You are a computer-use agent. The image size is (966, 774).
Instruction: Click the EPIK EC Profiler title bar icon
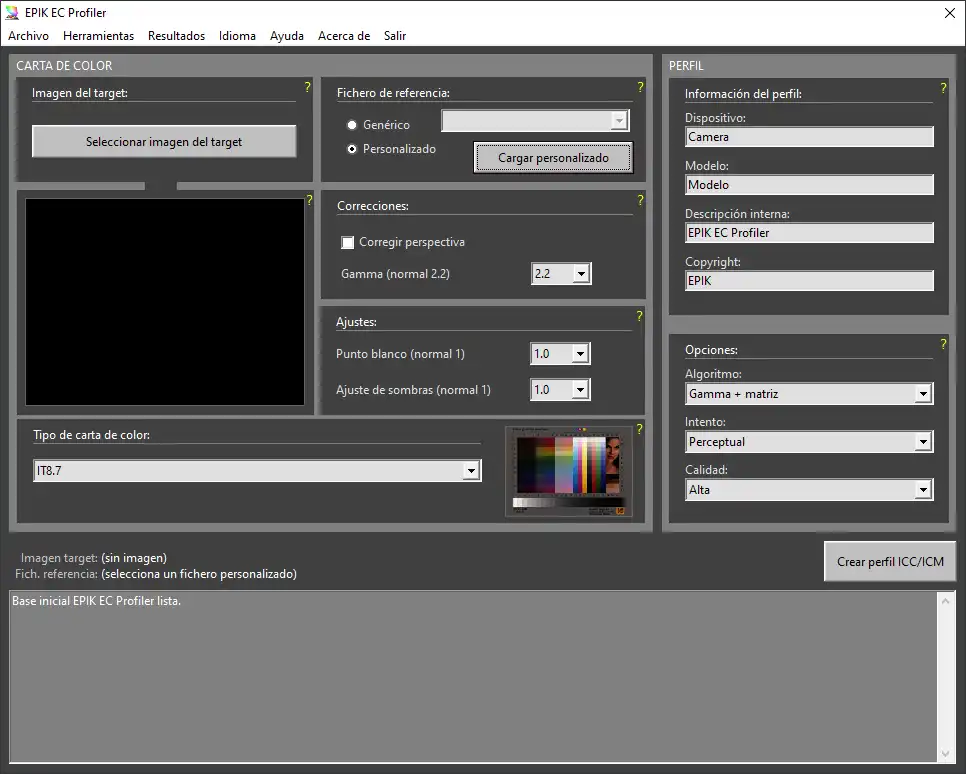click(x=12, y=12)
